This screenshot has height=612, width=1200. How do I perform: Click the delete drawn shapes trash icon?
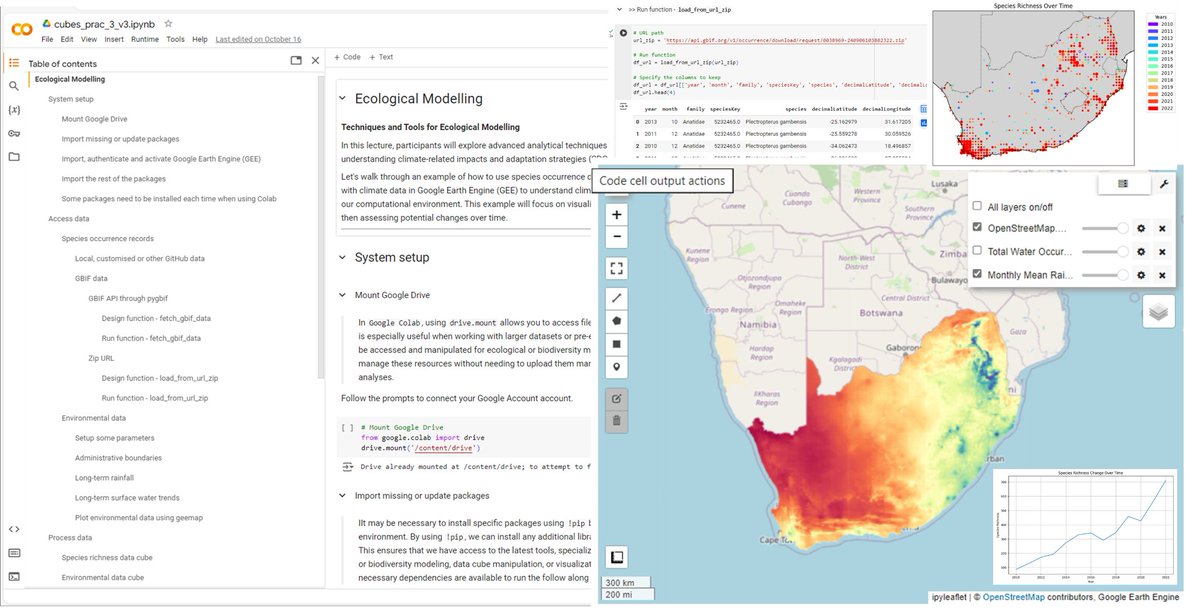pos(616,419)
